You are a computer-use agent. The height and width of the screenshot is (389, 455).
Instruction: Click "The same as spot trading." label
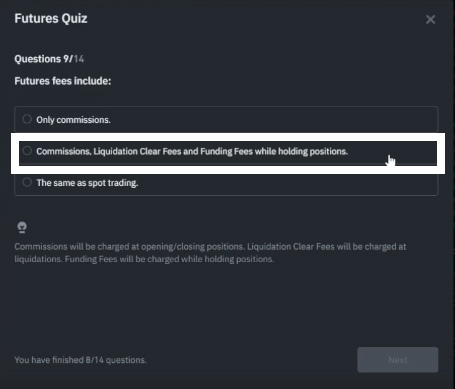click(87, 183)
